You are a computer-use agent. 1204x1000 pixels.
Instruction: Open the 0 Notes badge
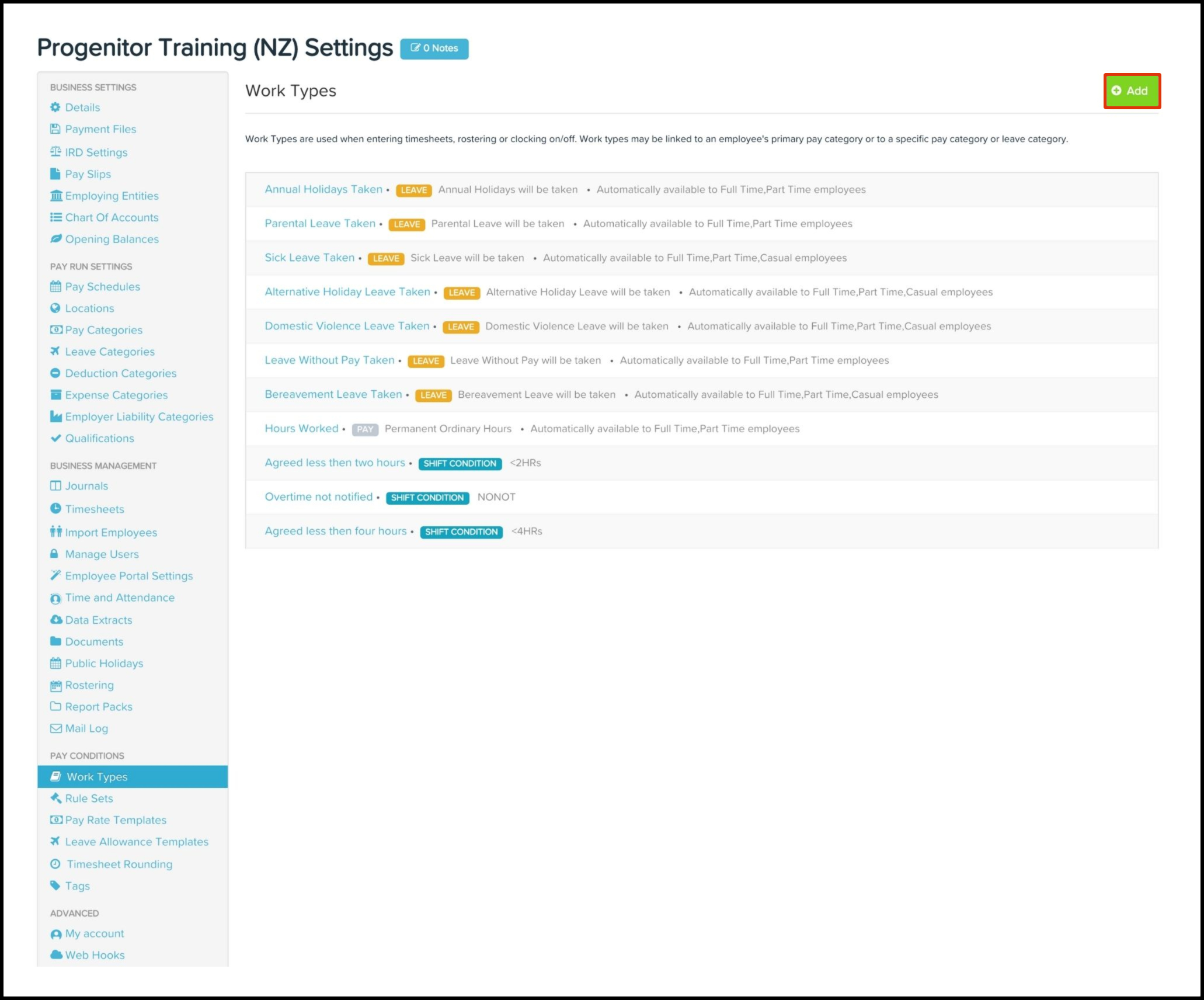434,48
